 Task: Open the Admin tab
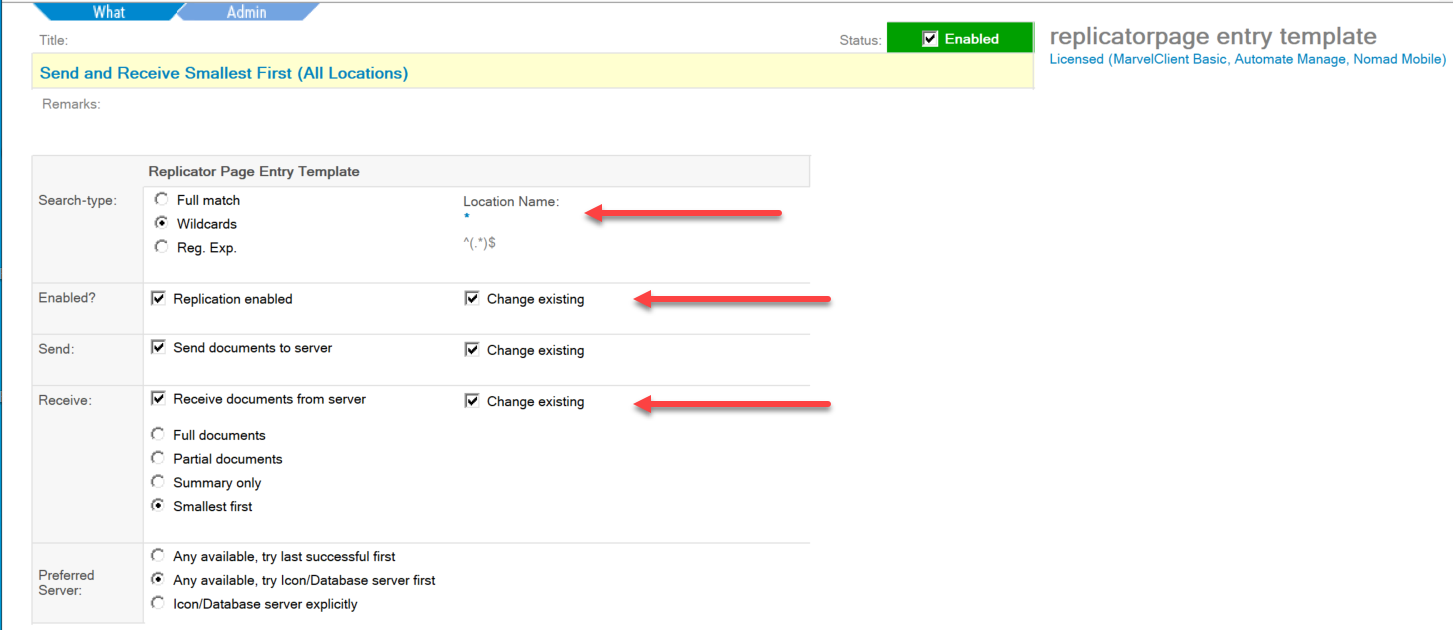[x=246, y=12]
